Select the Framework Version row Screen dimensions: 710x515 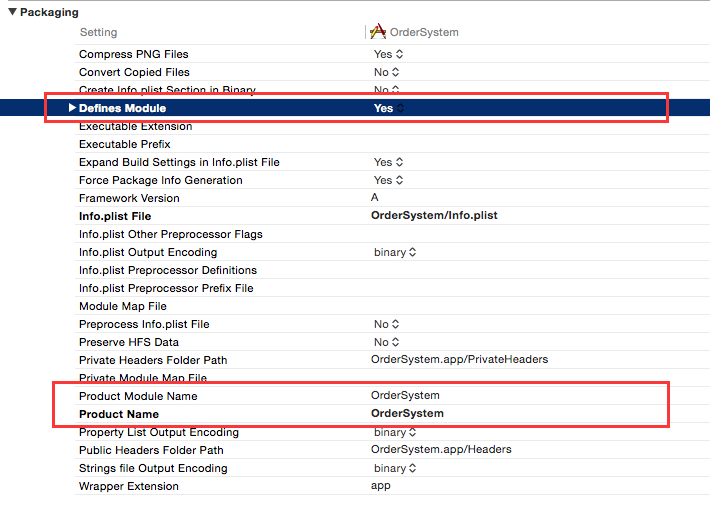coord(392,198)
